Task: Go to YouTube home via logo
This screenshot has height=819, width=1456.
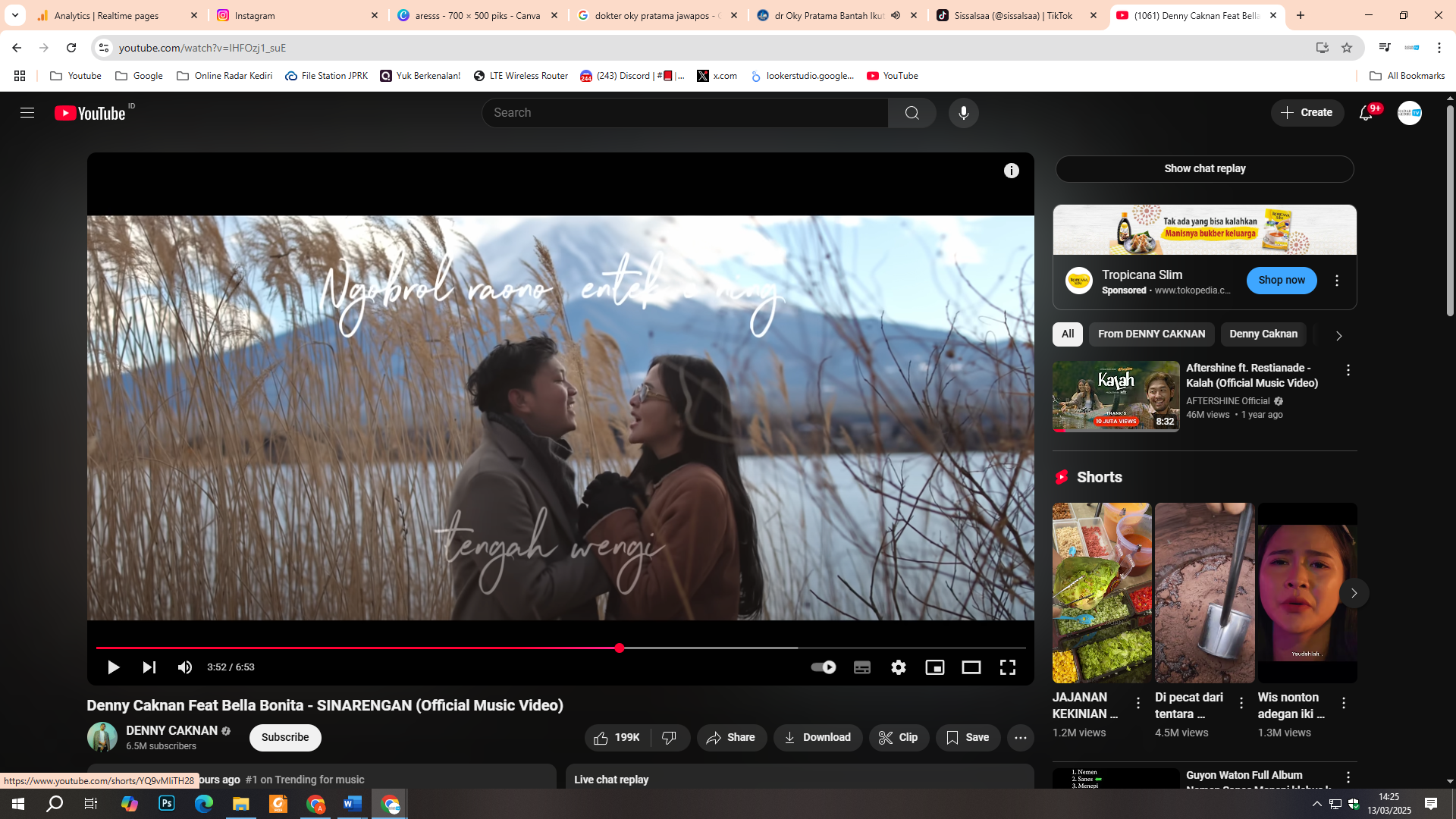Action: 89,113
